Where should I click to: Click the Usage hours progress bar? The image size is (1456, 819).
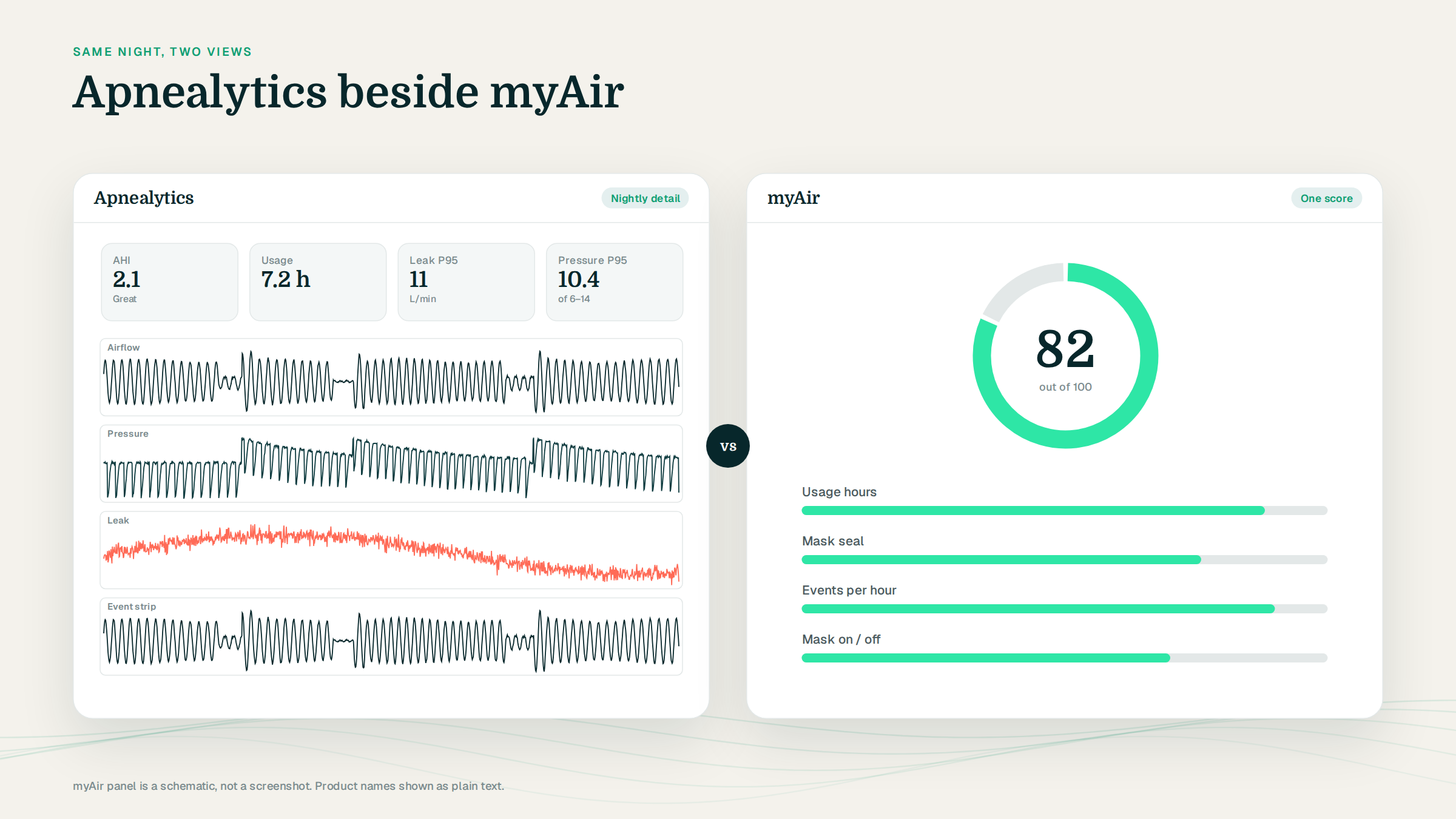click(1065, 511)
